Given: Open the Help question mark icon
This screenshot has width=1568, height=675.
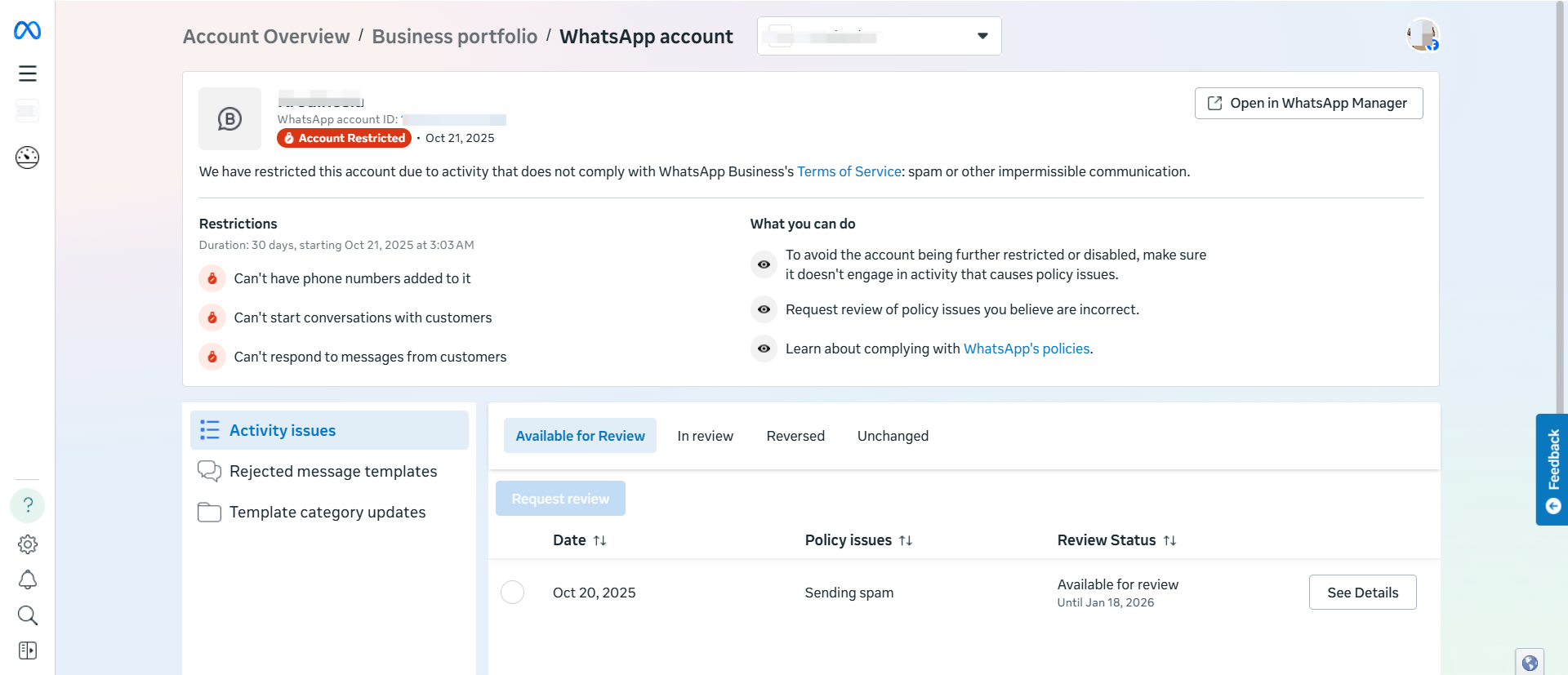Looking at the screenshot, I should tap(28, 505).
